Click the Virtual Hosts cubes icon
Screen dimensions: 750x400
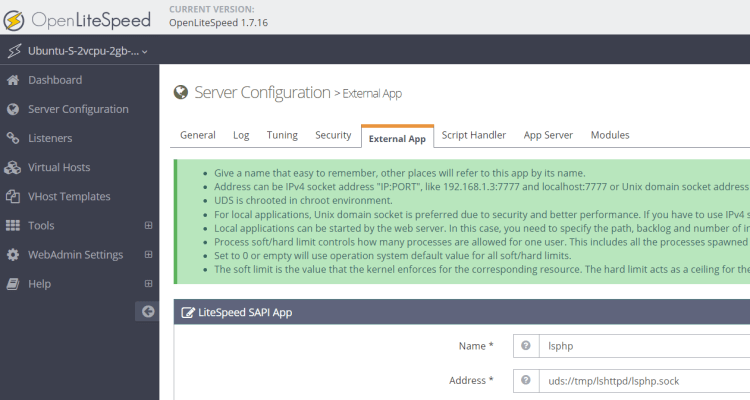tap(13, 167)
